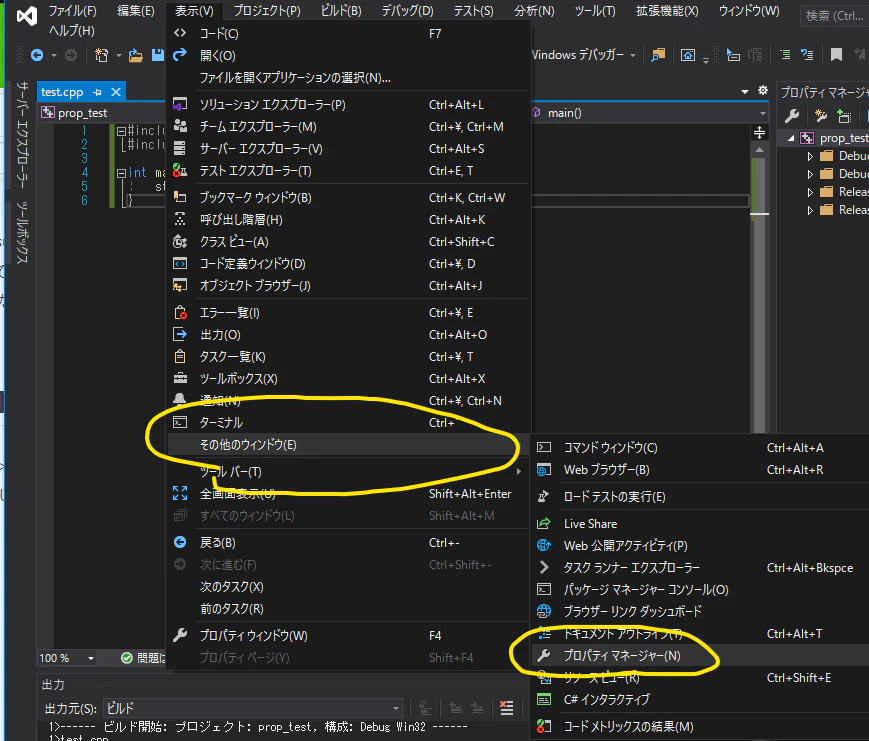Click the home-window icon in the toolbar
Viewport: 869px width, 741px height.
pyautogui.click(x=688, y=55)
